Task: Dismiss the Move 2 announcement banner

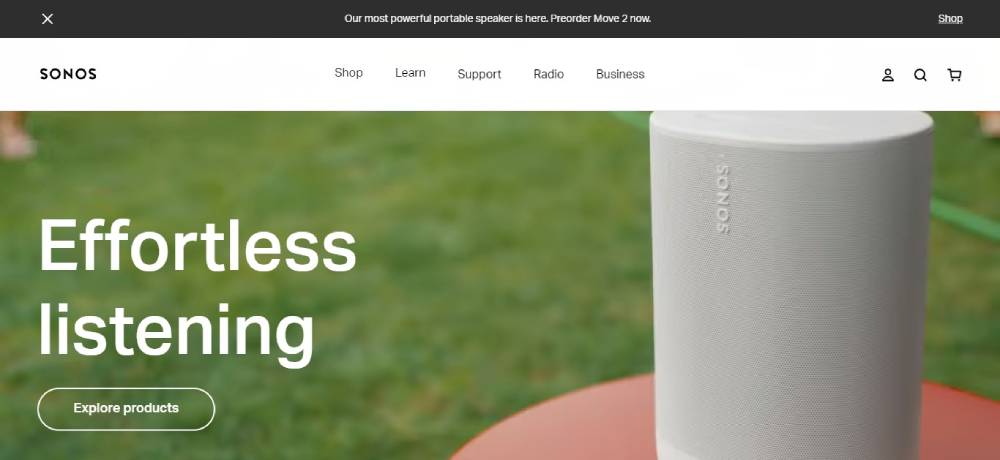Action: [47, 19]
